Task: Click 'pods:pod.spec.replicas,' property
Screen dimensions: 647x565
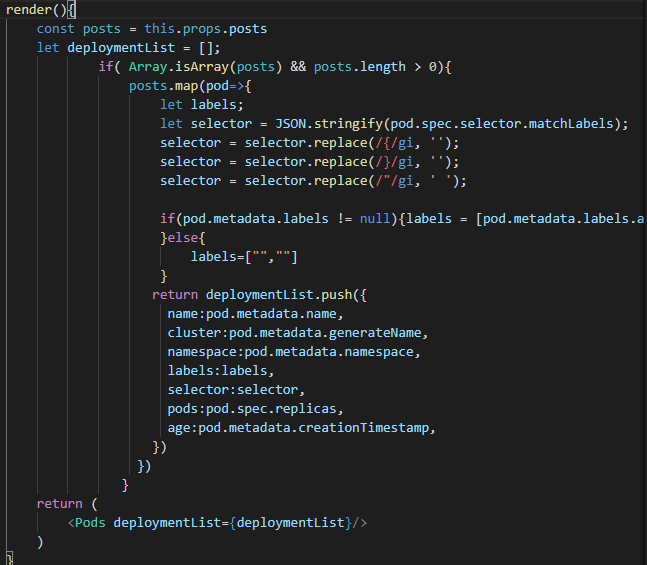Action: click(x=255, y=409)
